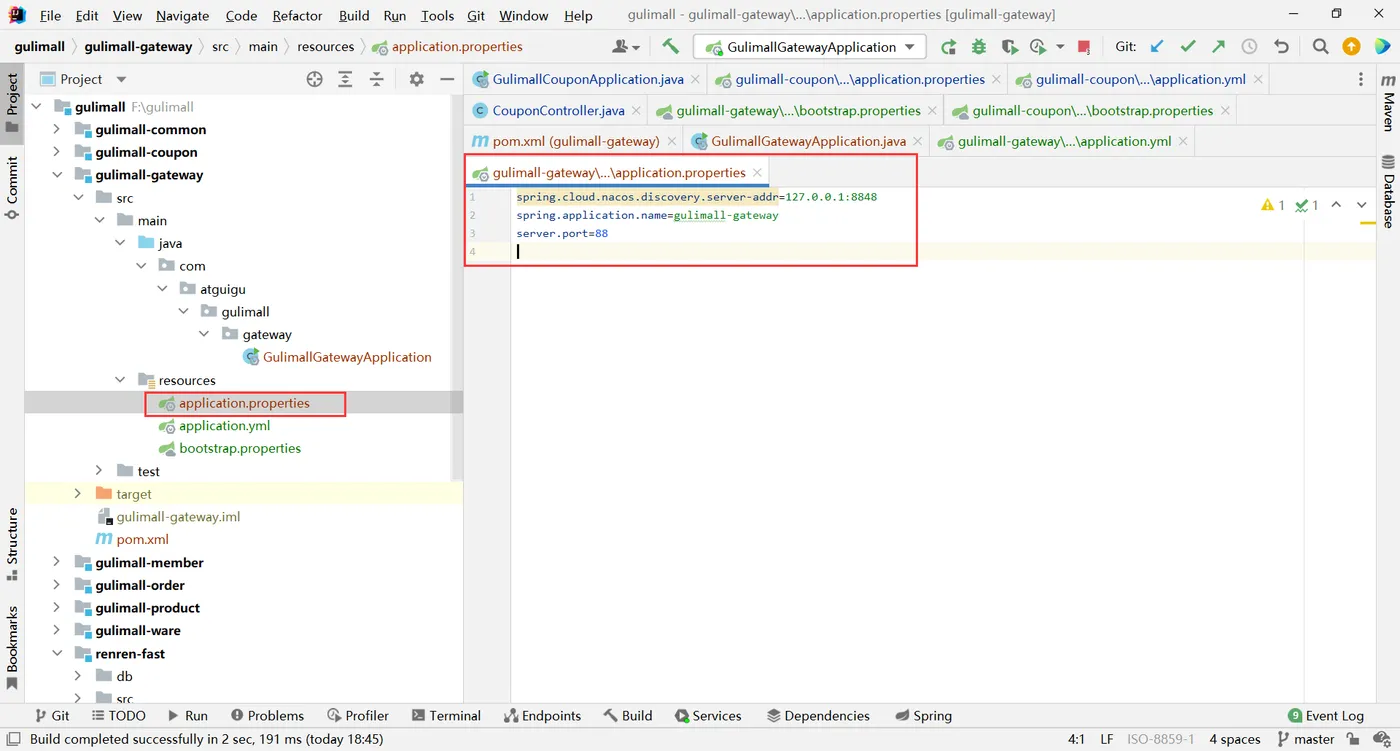1400x751 pixels.
Task: Click Git push arrow icon
Action: pyautogui.click(x=1218, y=46)
